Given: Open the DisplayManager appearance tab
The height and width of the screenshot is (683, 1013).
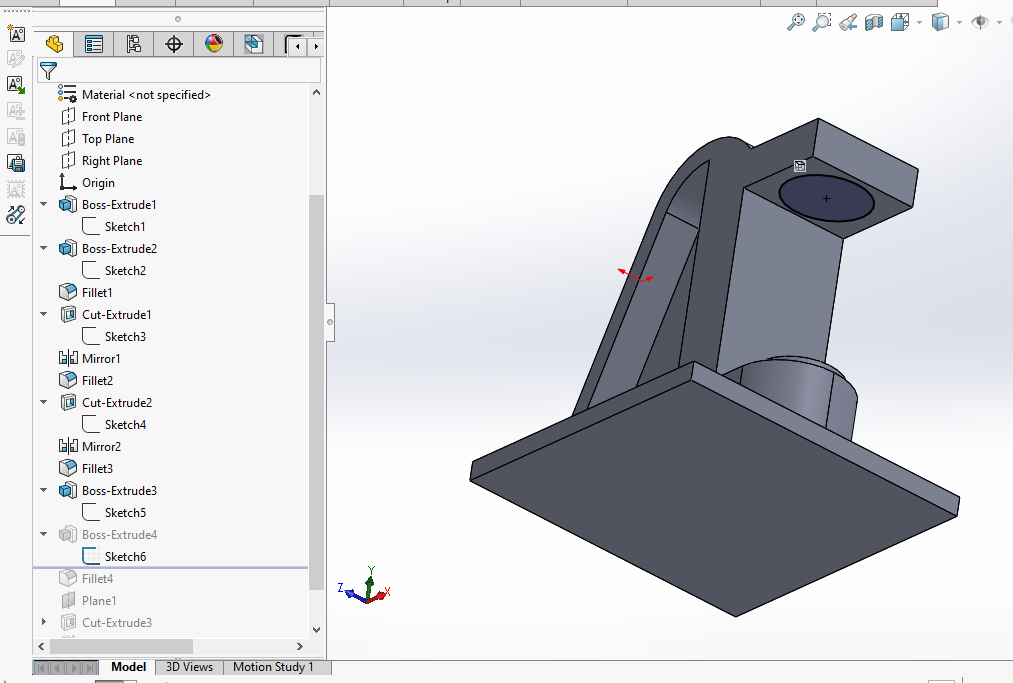Looking at the screenshot, I should pos(214,44).
